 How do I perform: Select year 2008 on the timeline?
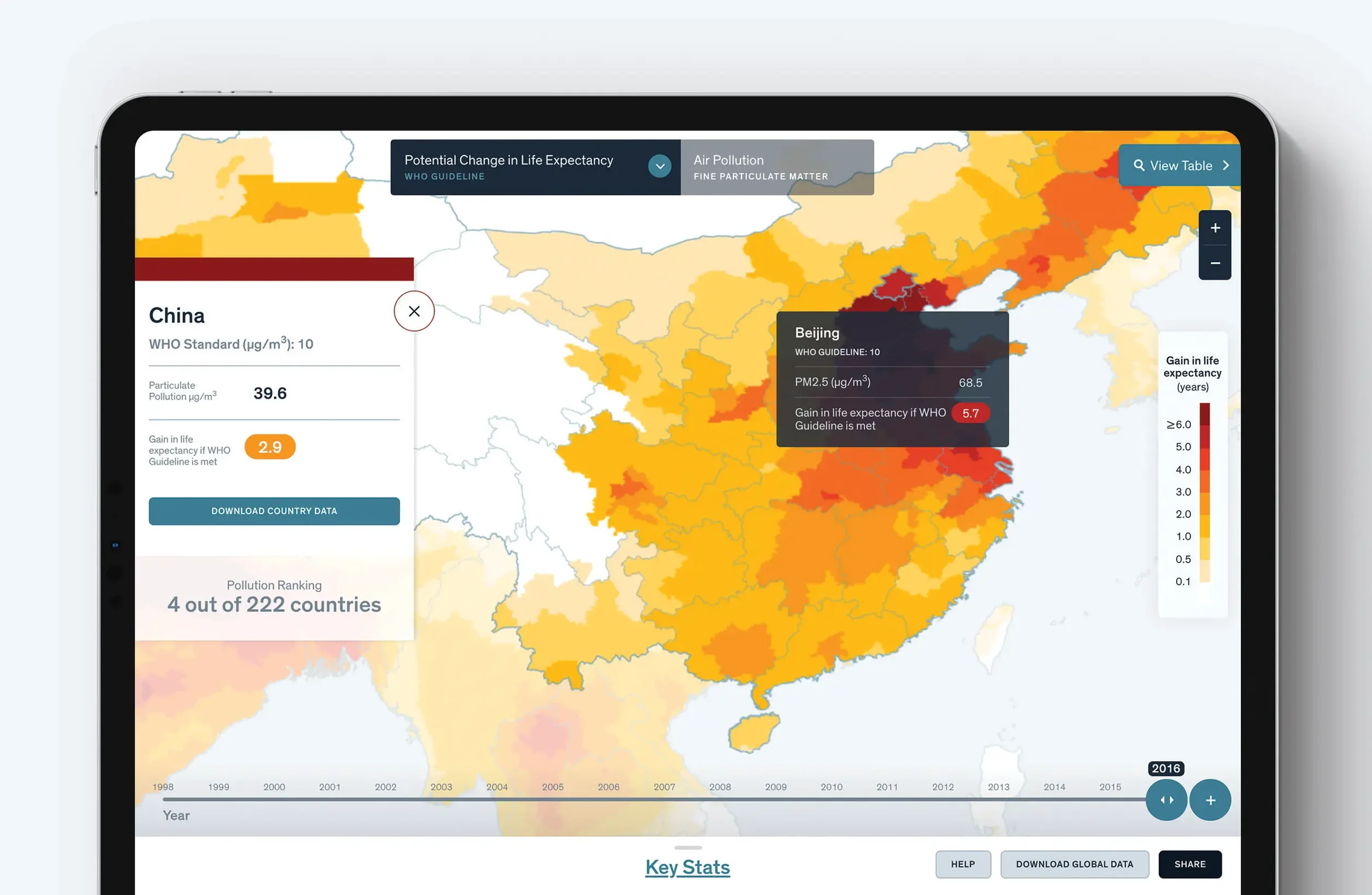pos(720,787)
